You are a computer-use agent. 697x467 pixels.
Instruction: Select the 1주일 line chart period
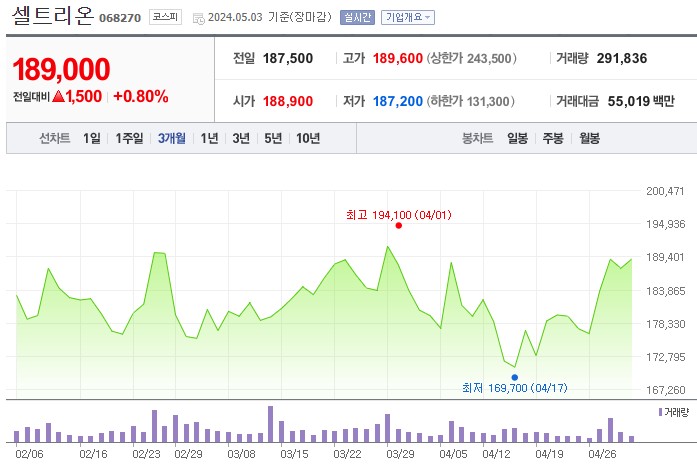pos(129,138)
